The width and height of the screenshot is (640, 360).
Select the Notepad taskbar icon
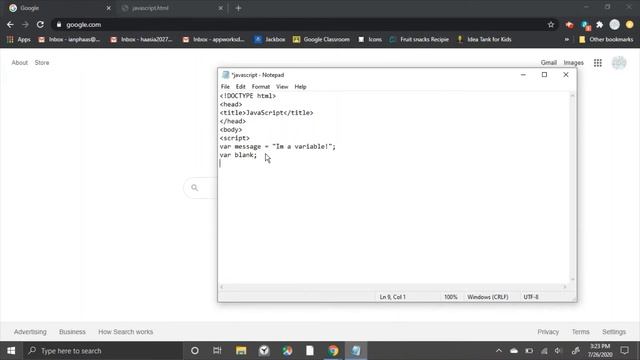(x=356, y=351)
